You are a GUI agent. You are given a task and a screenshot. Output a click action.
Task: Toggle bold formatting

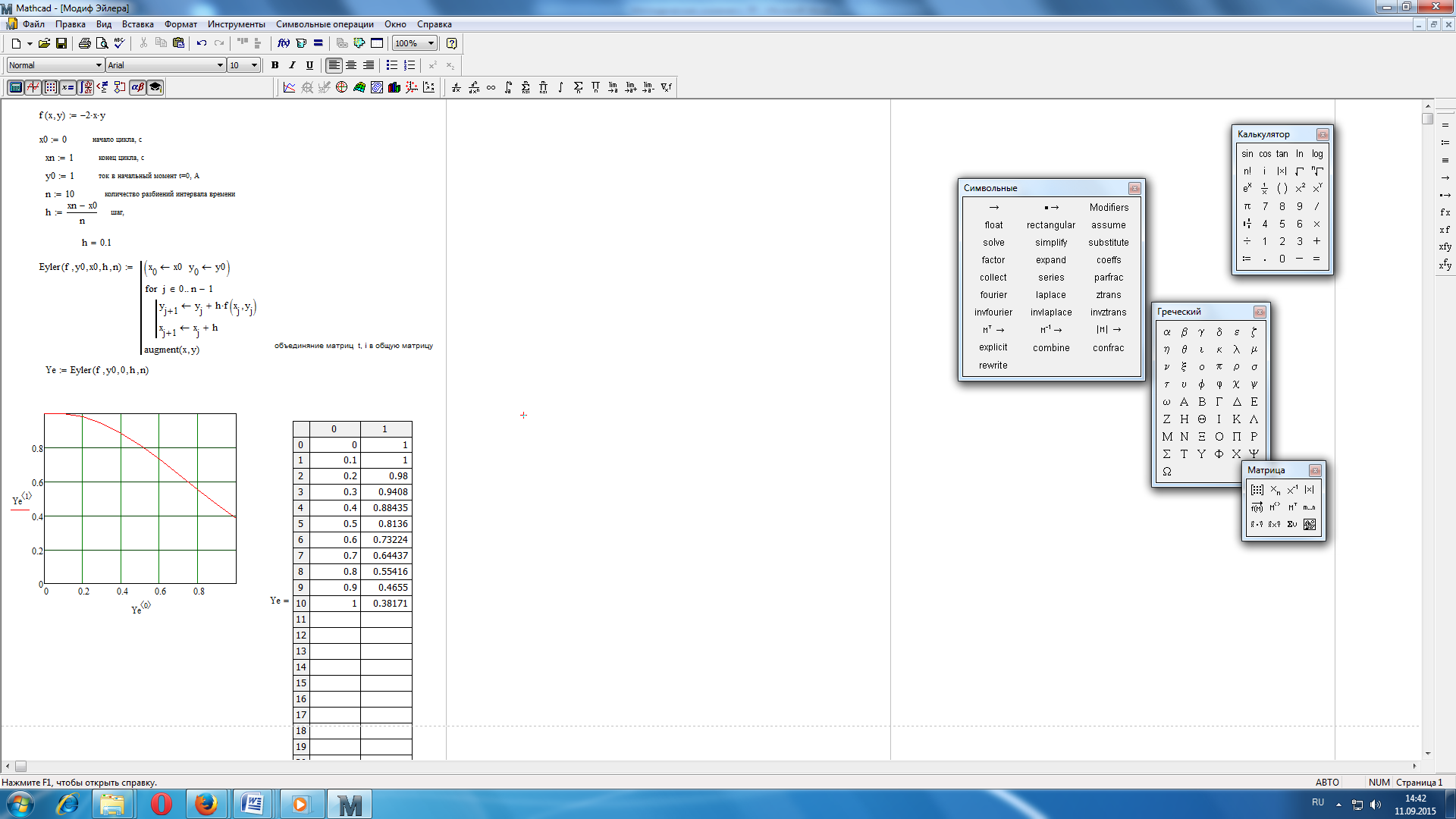tap(275, 65)
